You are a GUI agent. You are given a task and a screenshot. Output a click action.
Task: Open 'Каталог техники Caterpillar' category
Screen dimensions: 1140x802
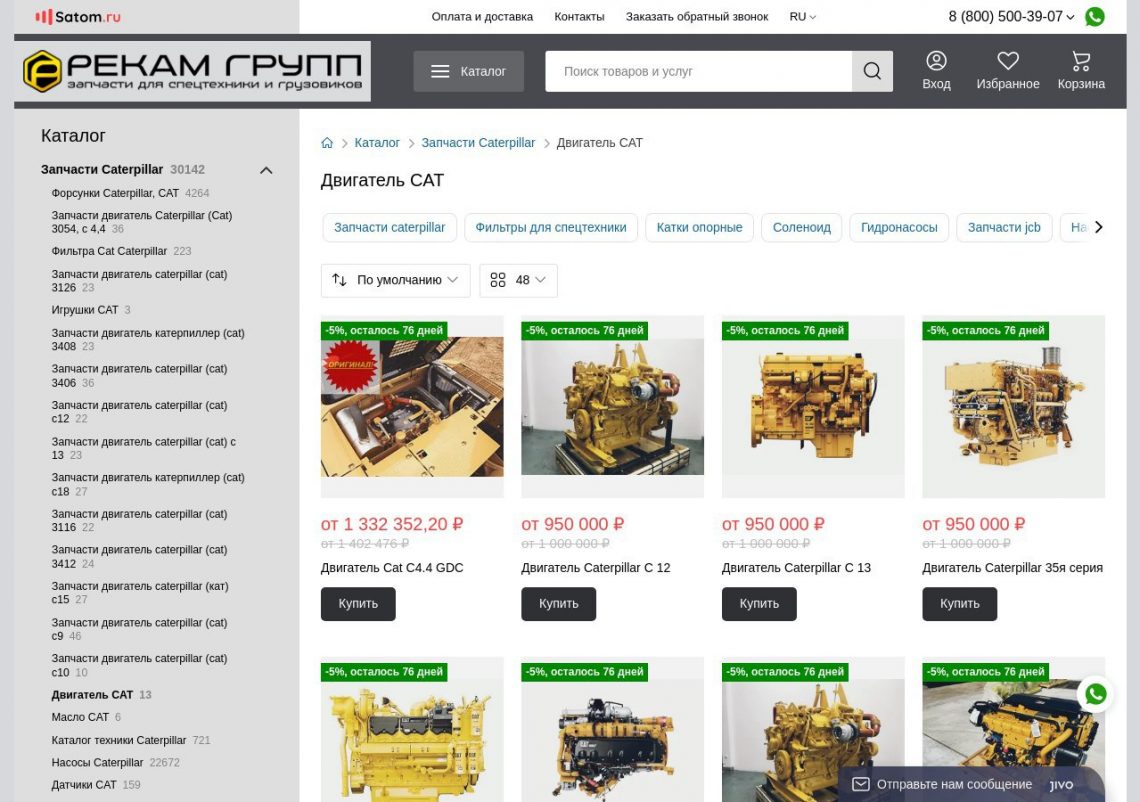[119, 740]
